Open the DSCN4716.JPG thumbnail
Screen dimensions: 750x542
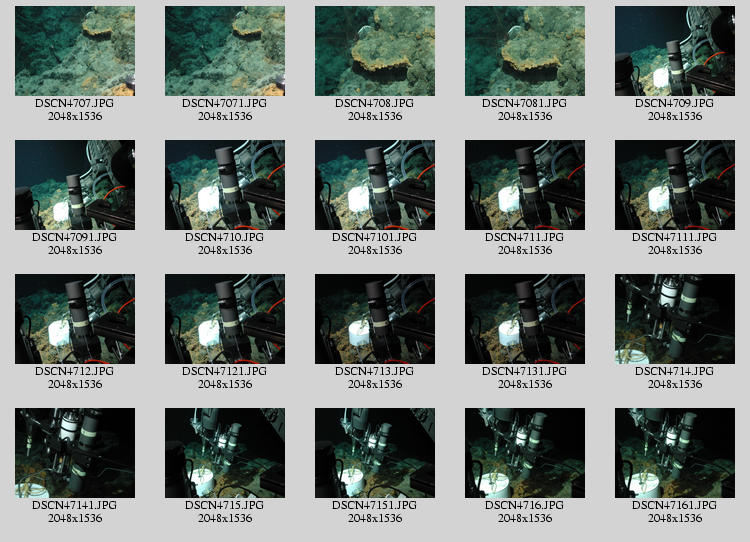525,453
